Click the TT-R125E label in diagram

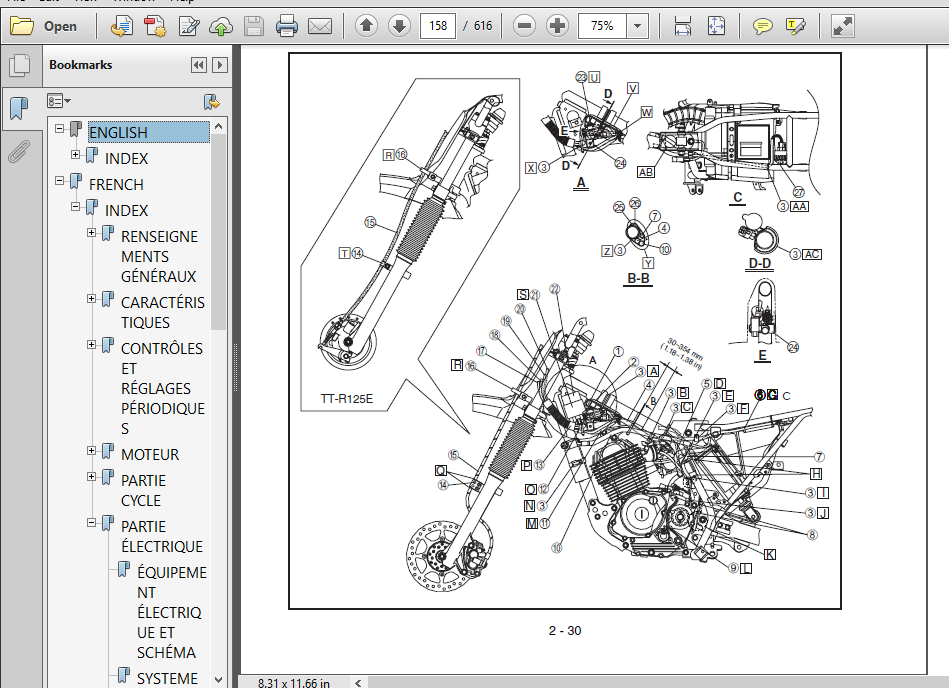click(x=347, y=399)
